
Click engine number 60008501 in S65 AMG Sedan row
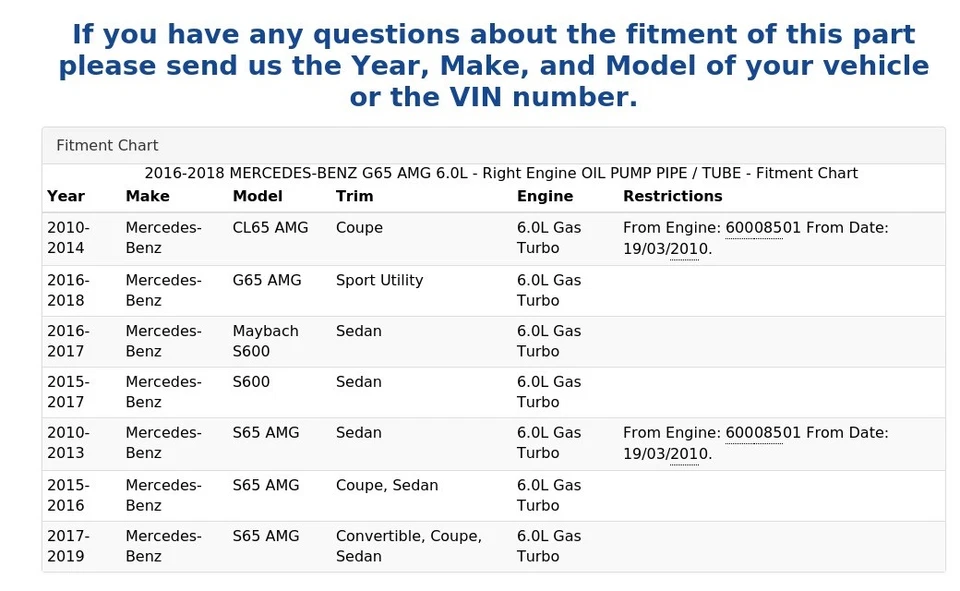tap(763, 433)
